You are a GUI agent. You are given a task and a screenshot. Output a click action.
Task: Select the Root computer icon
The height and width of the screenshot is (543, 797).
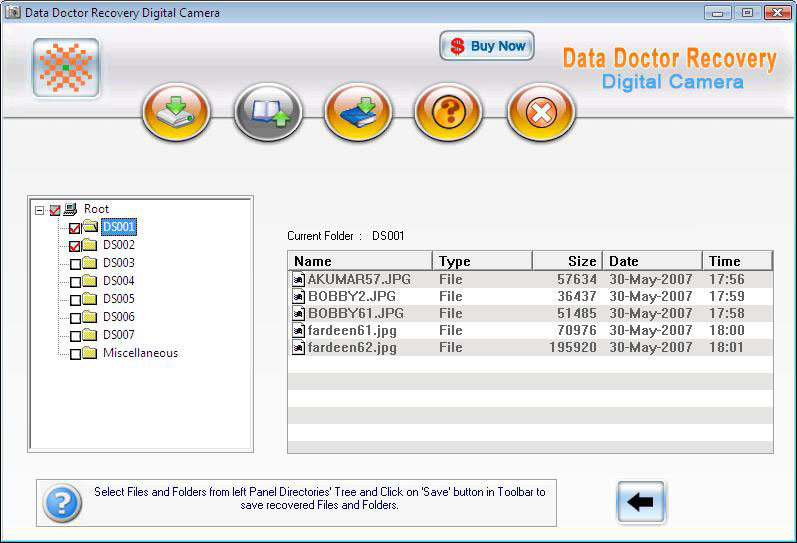(x=71, y=209)
